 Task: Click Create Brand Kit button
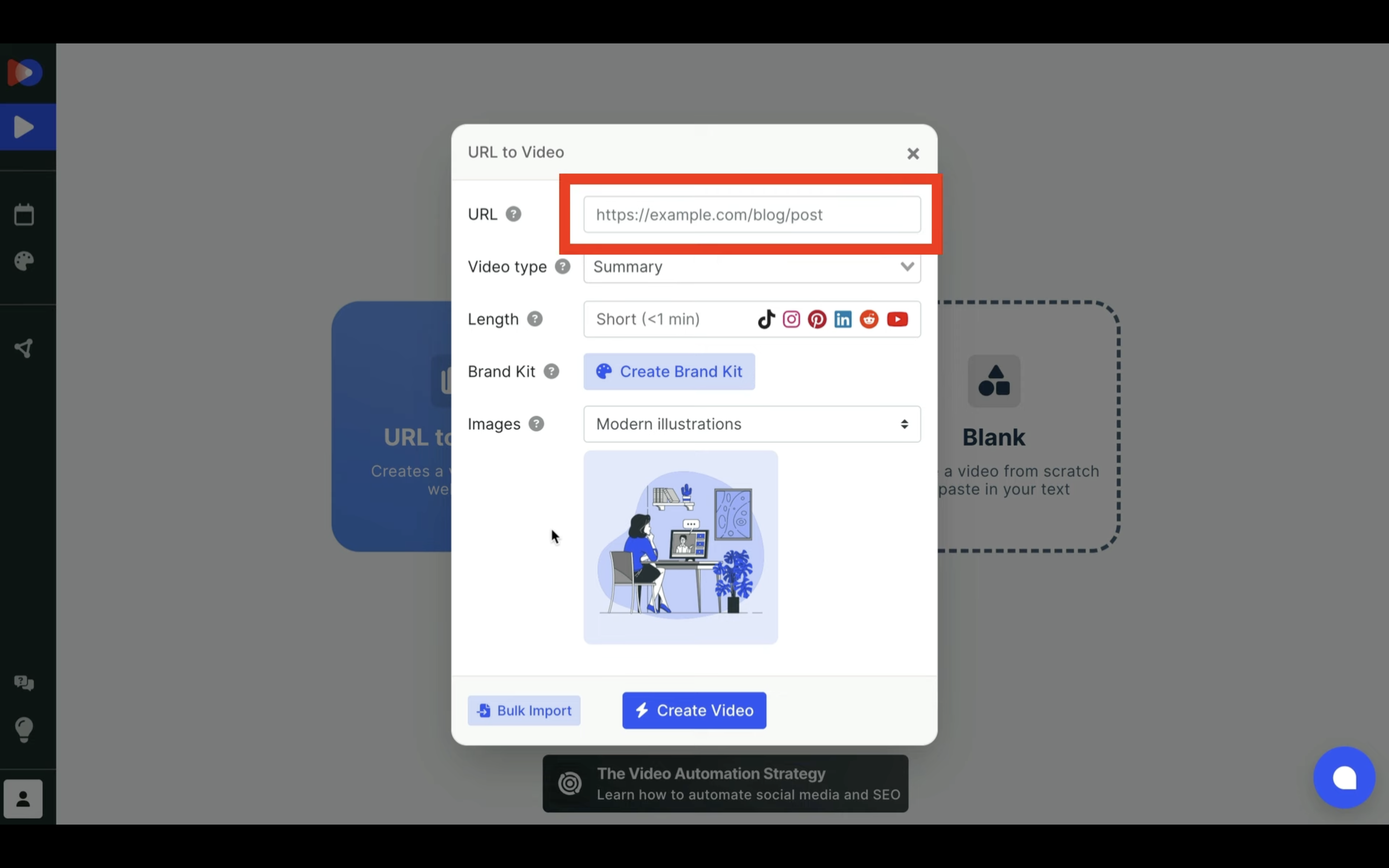tap(669, 371)
